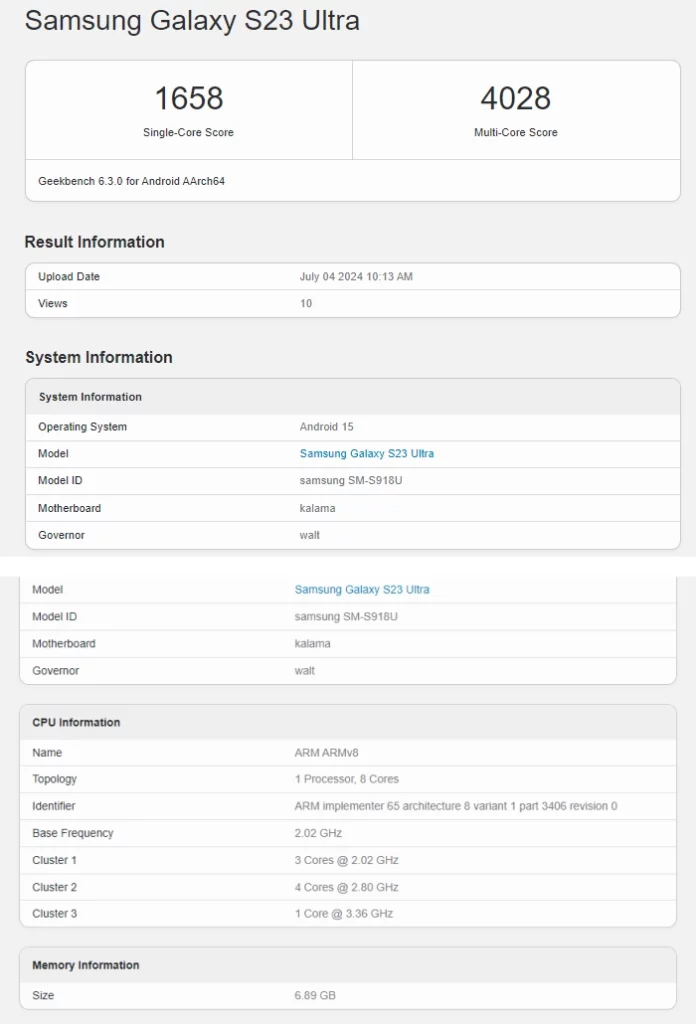Click the System Information table header
The height and width of the screenshot is (1024, 696).
coord(90,396)
